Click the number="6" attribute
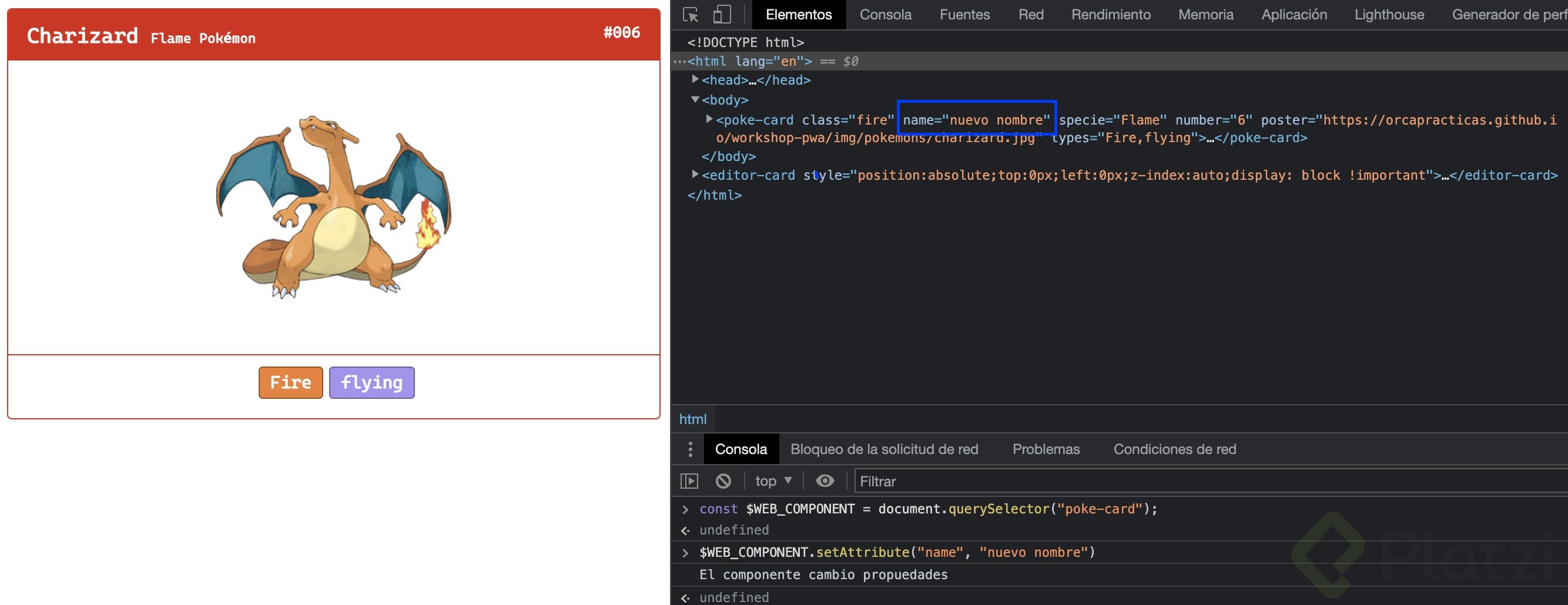Screen dimensions: 1568x605 pos(1213,120)
